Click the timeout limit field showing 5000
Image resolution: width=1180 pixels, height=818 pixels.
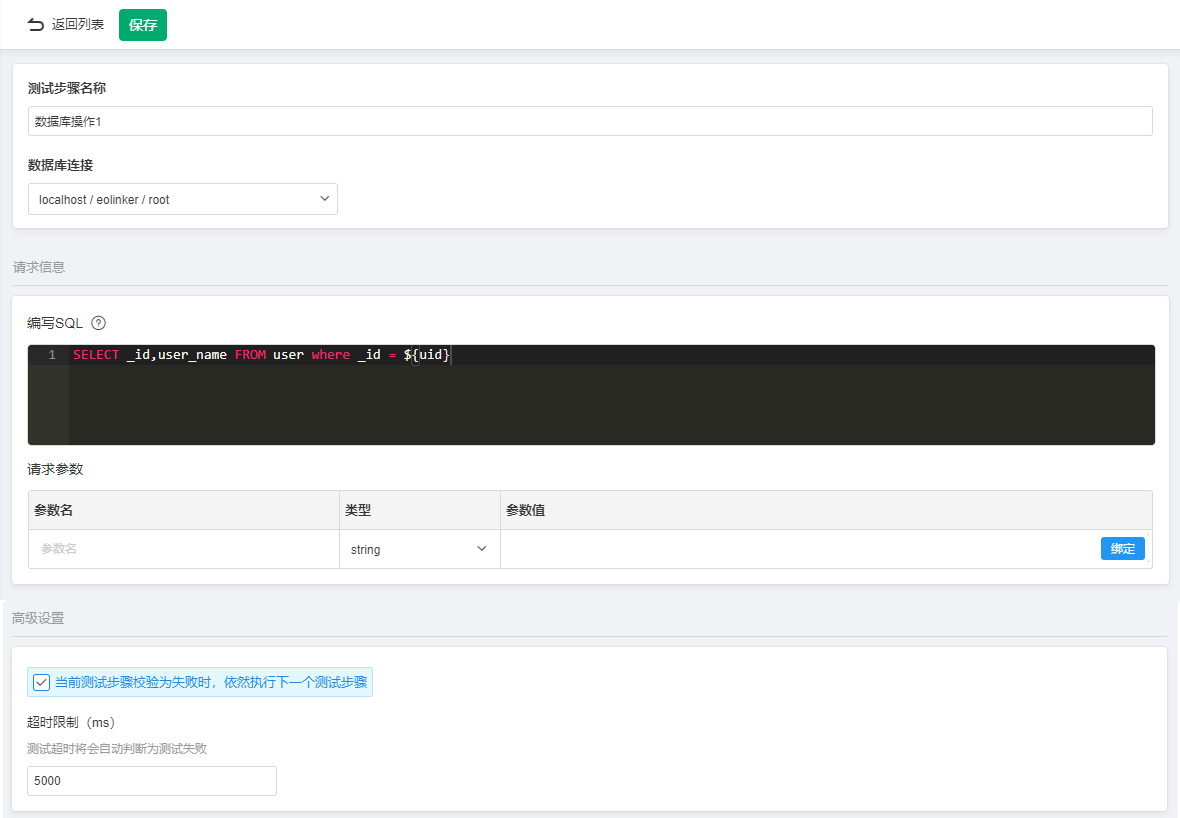coord(152,780)
